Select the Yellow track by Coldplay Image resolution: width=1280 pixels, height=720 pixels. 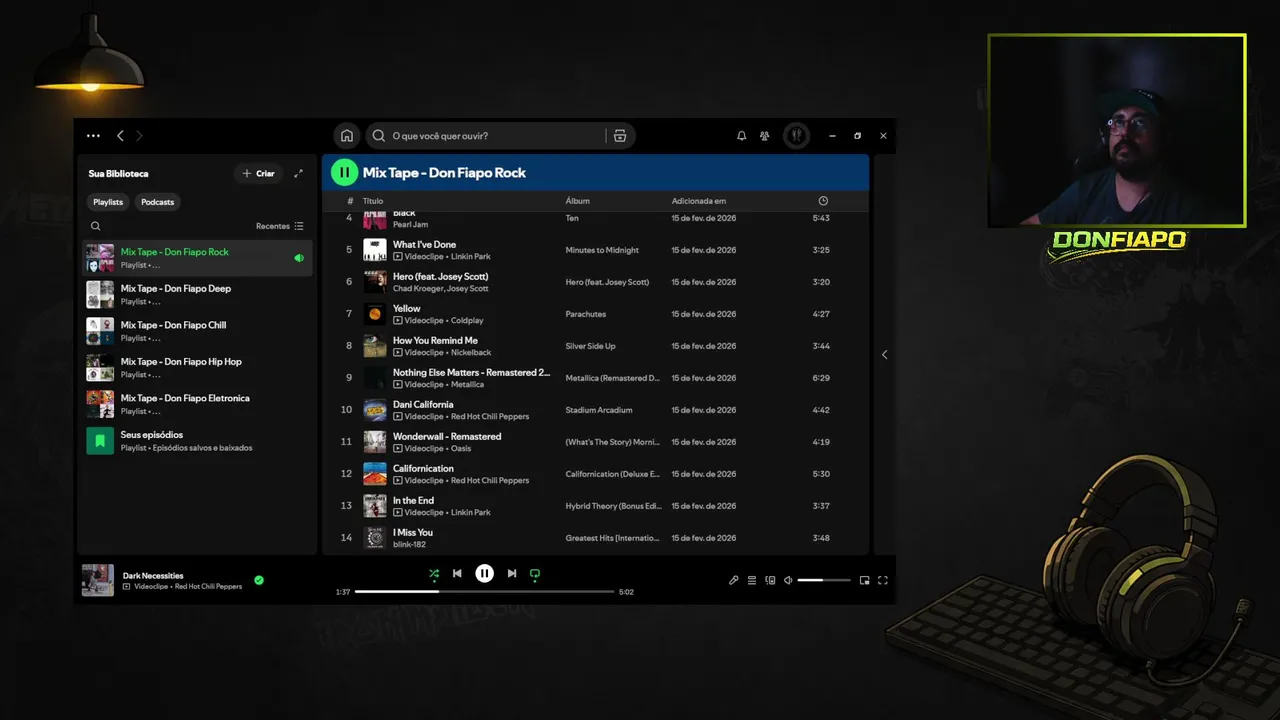(595, 314)
